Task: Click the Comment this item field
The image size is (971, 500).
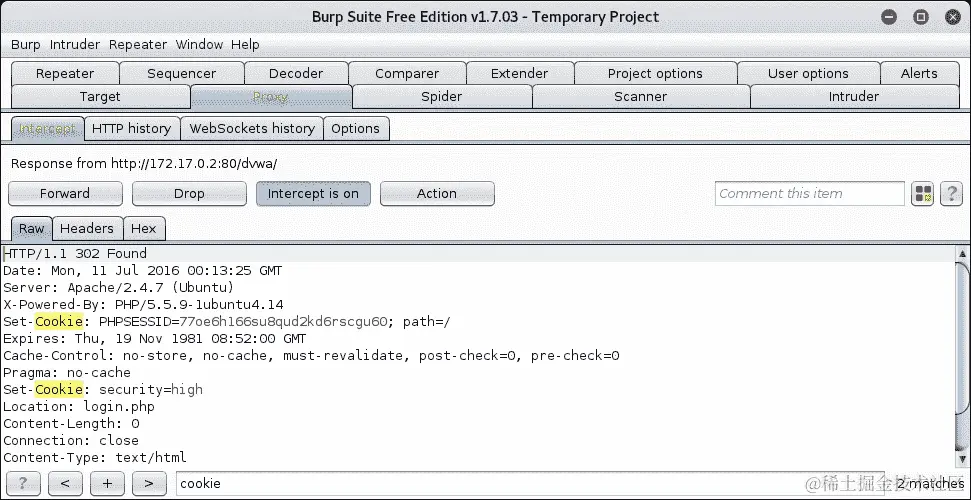Action: [x=809, y=193]
